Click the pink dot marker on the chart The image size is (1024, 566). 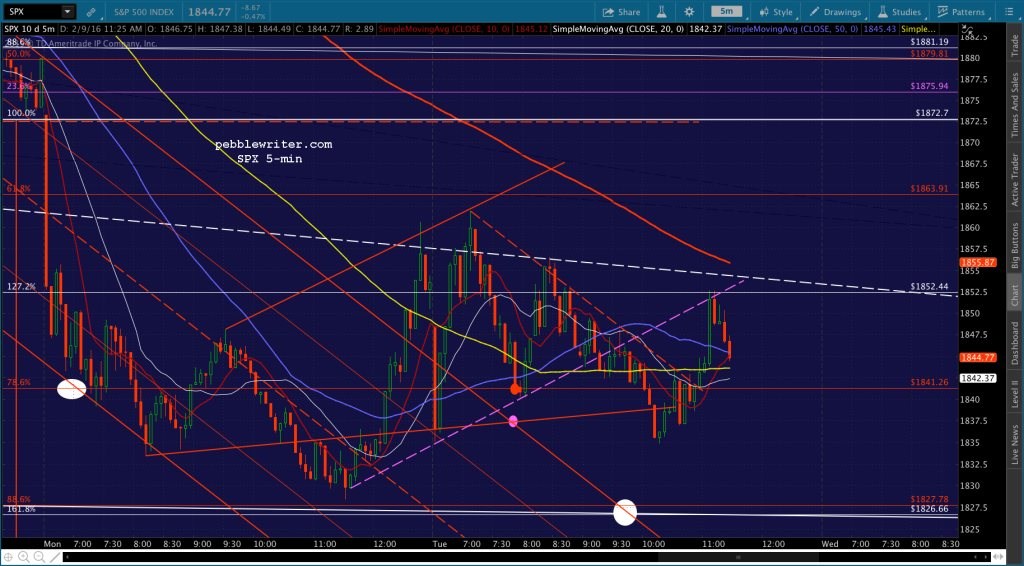[x=513, y=422]
